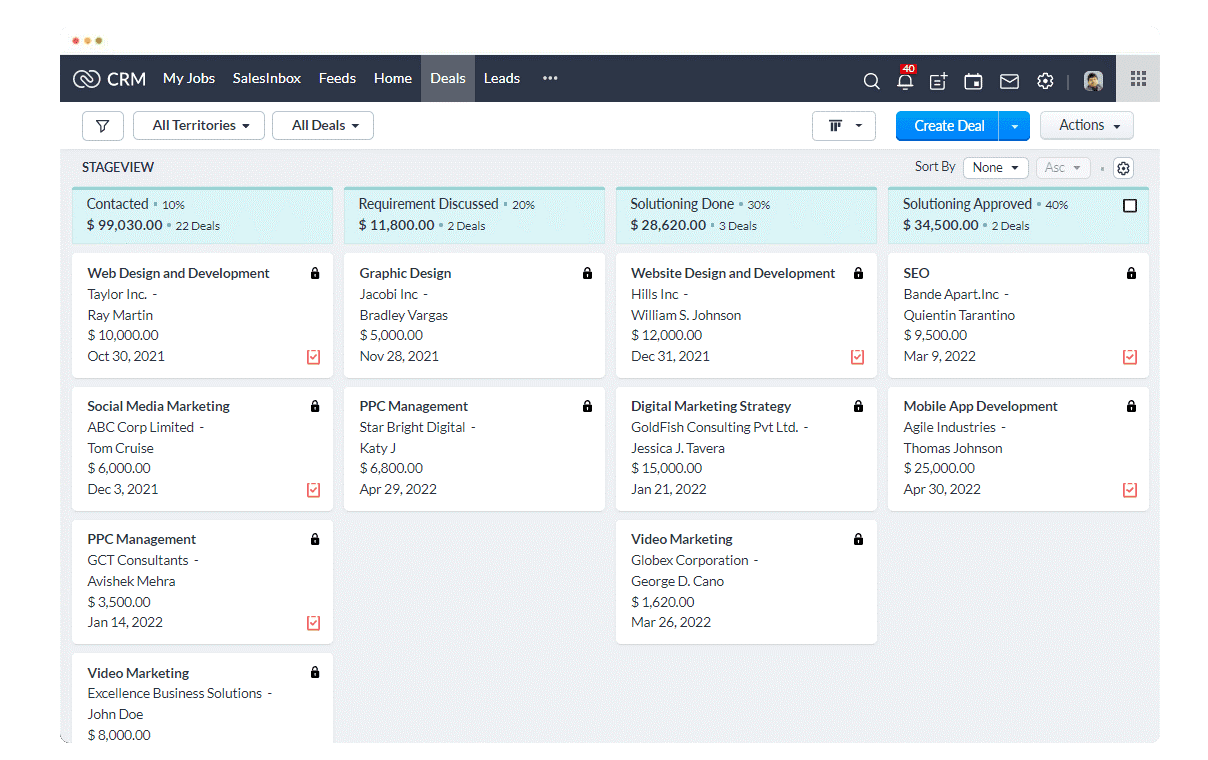Viewport: 1208px width, 760px height.
Task: Click the filter funnel icon
Action: pyautogui.click(x=102, y=126)
